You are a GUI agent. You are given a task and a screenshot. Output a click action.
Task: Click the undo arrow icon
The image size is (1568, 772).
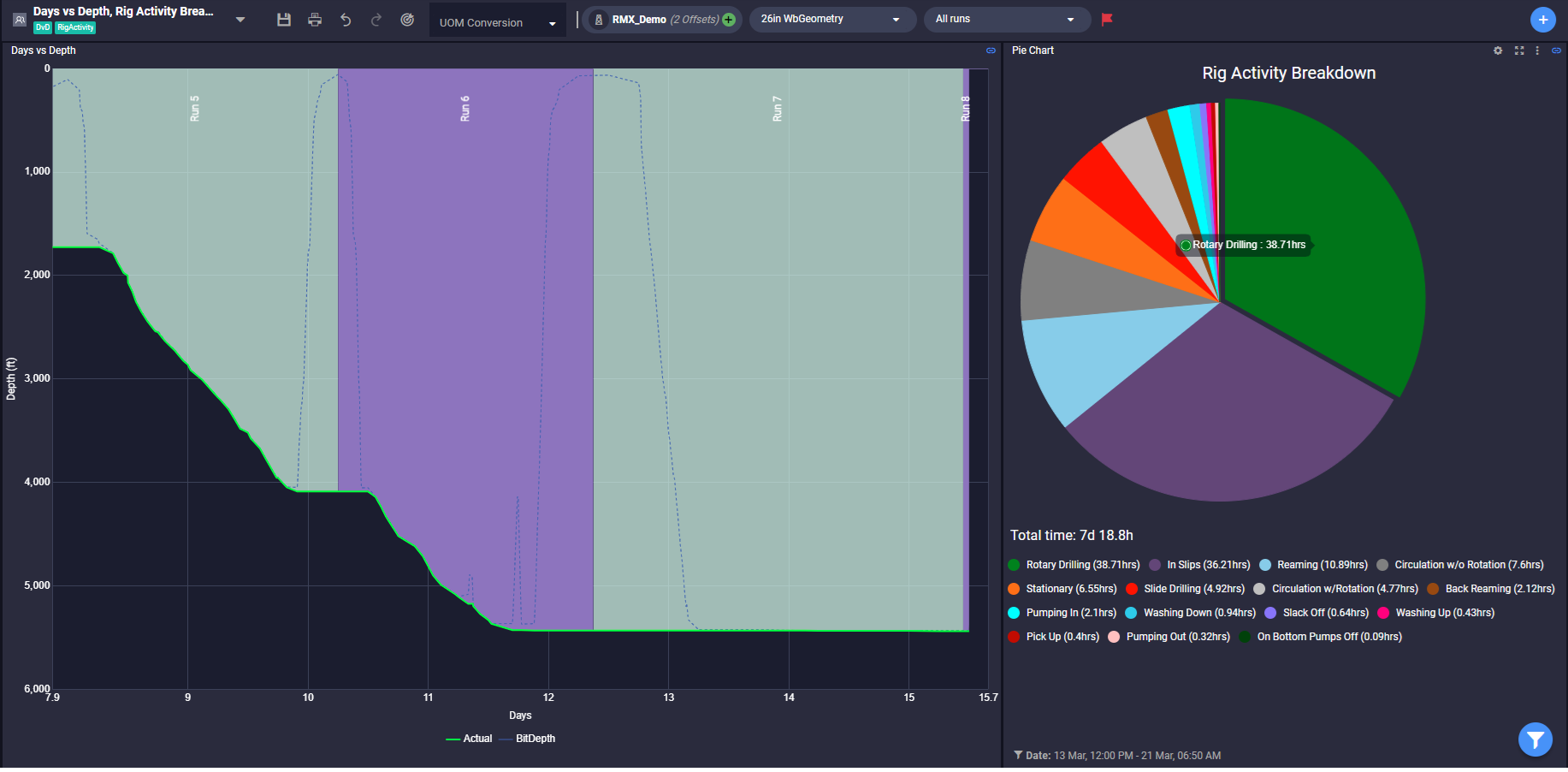pos(346,20)
